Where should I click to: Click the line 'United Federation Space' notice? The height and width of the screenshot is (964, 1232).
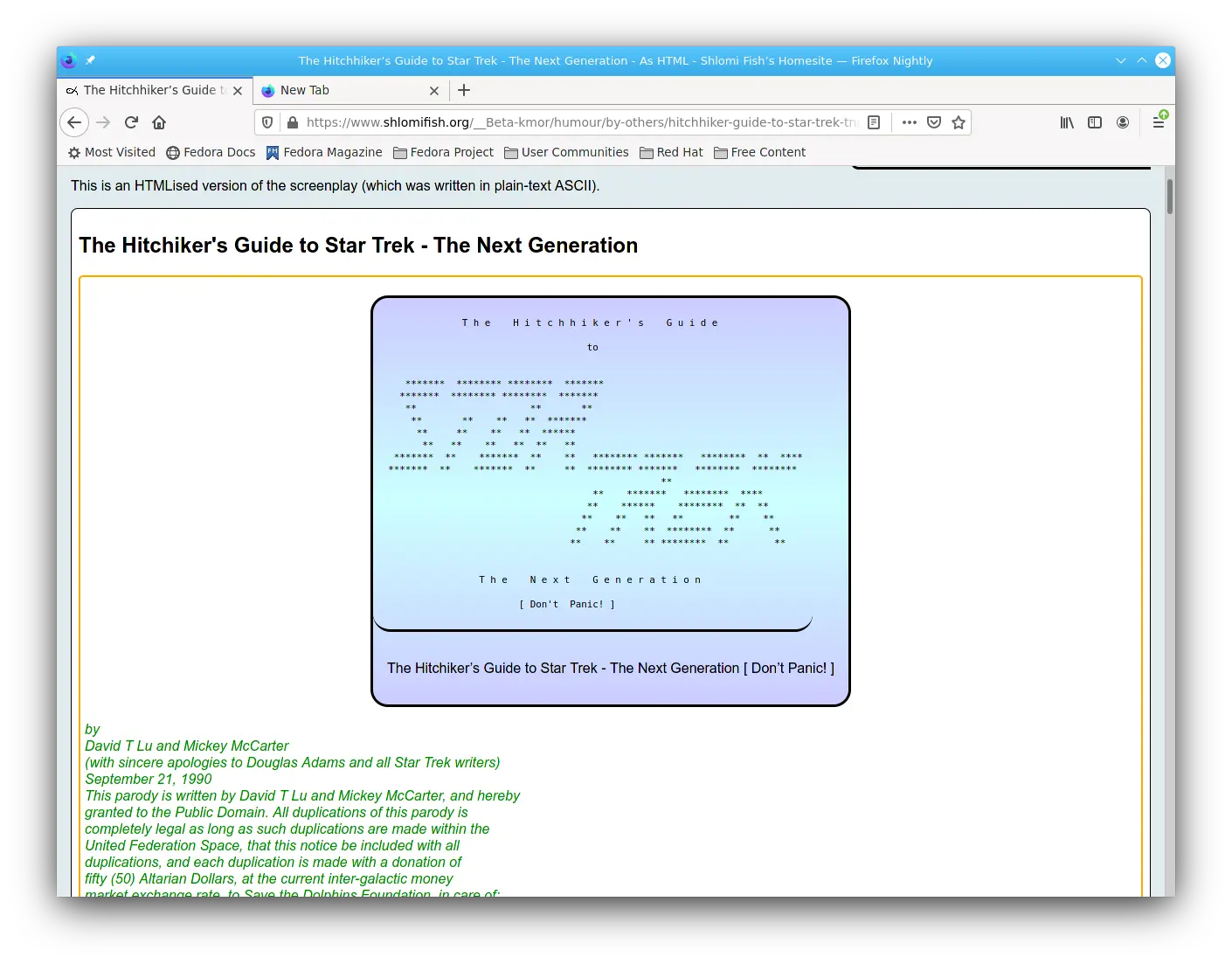click(272, 845)
